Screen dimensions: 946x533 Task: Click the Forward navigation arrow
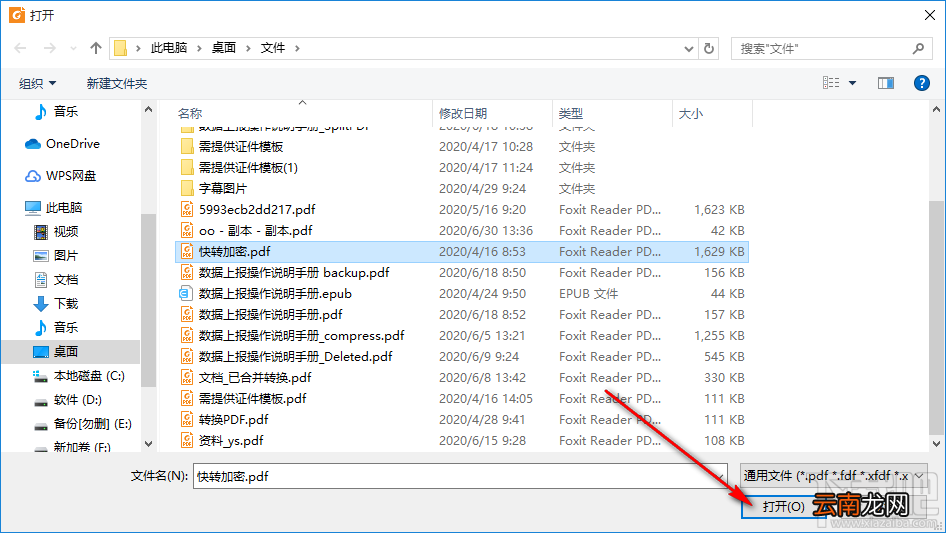click(x=49, y=48)
